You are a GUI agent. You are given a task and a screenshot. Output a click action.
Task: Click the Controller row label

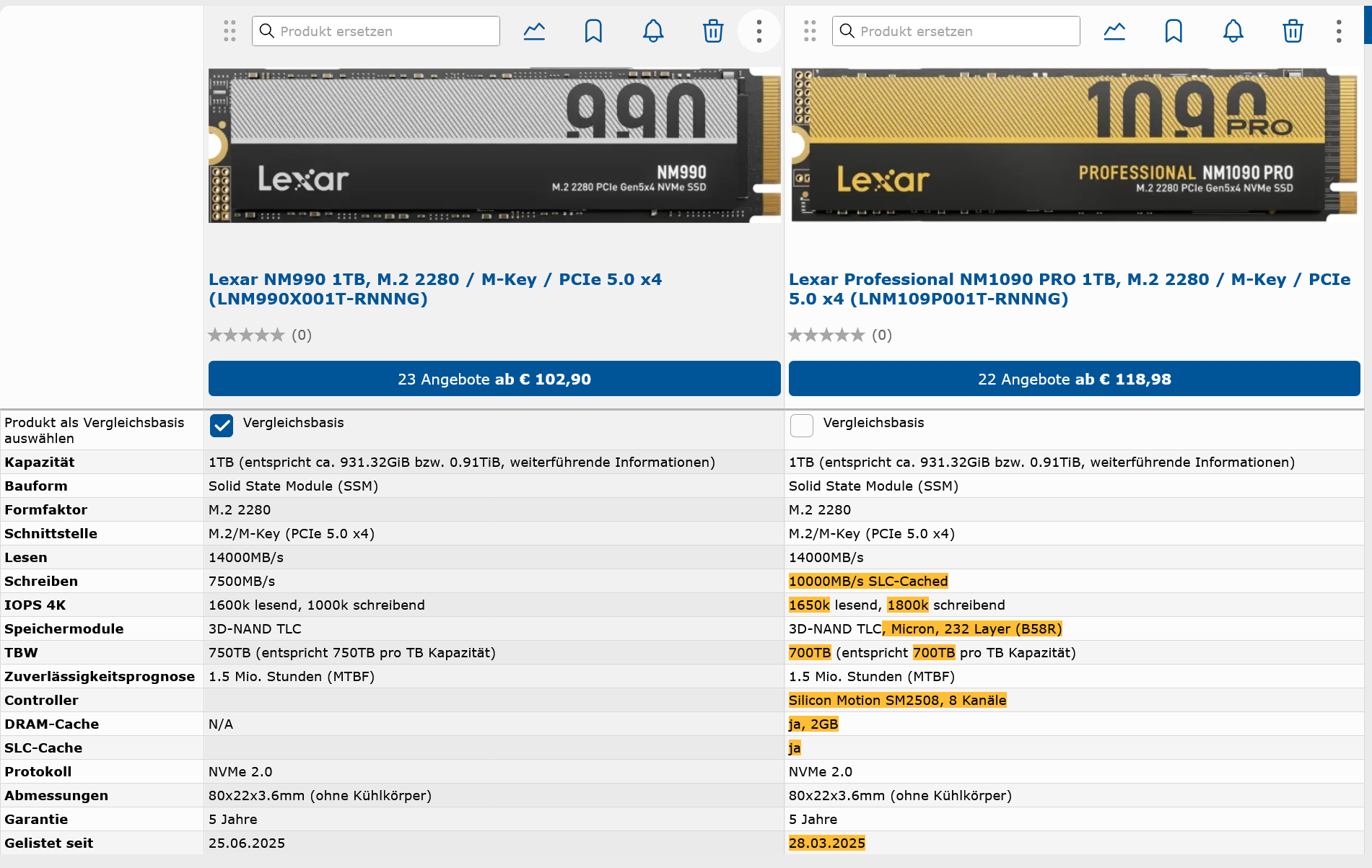click(41, 700)
